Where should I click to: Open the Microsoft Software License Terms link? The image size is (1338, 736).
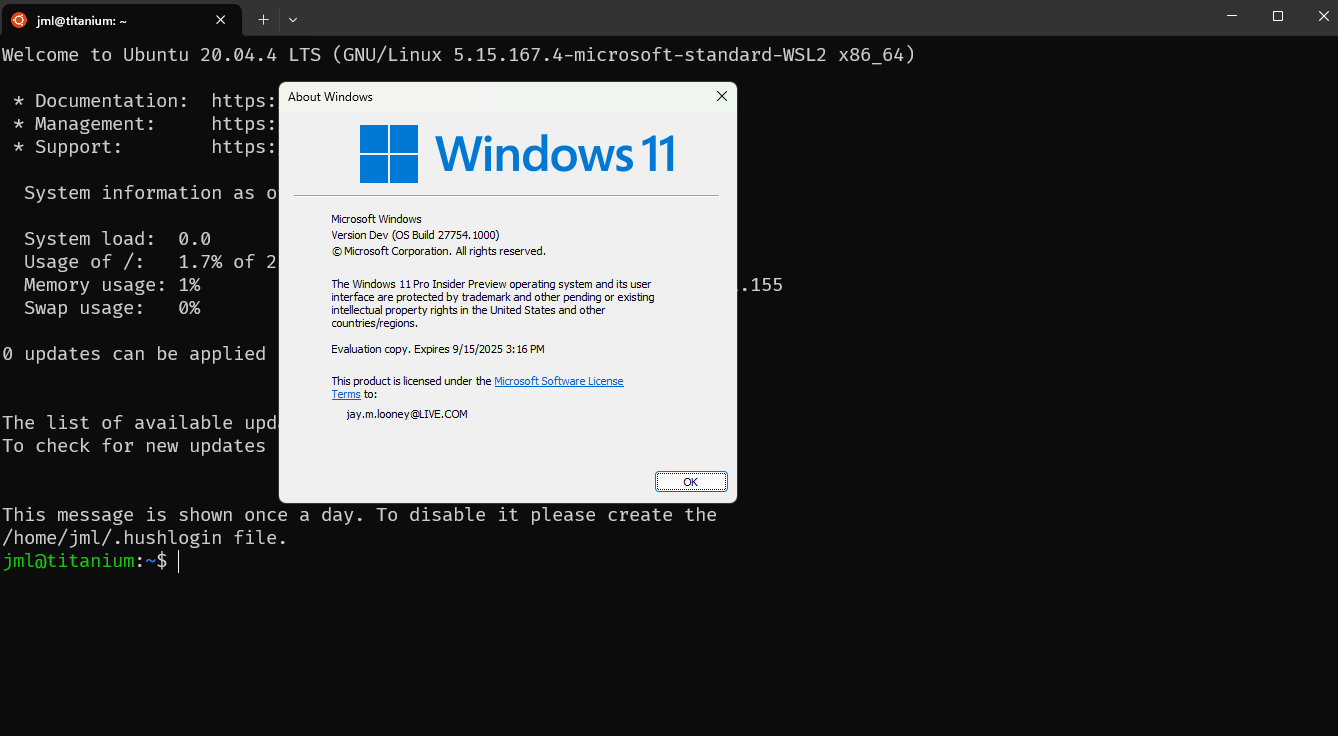pyautogui.click(x=559, y=381)
